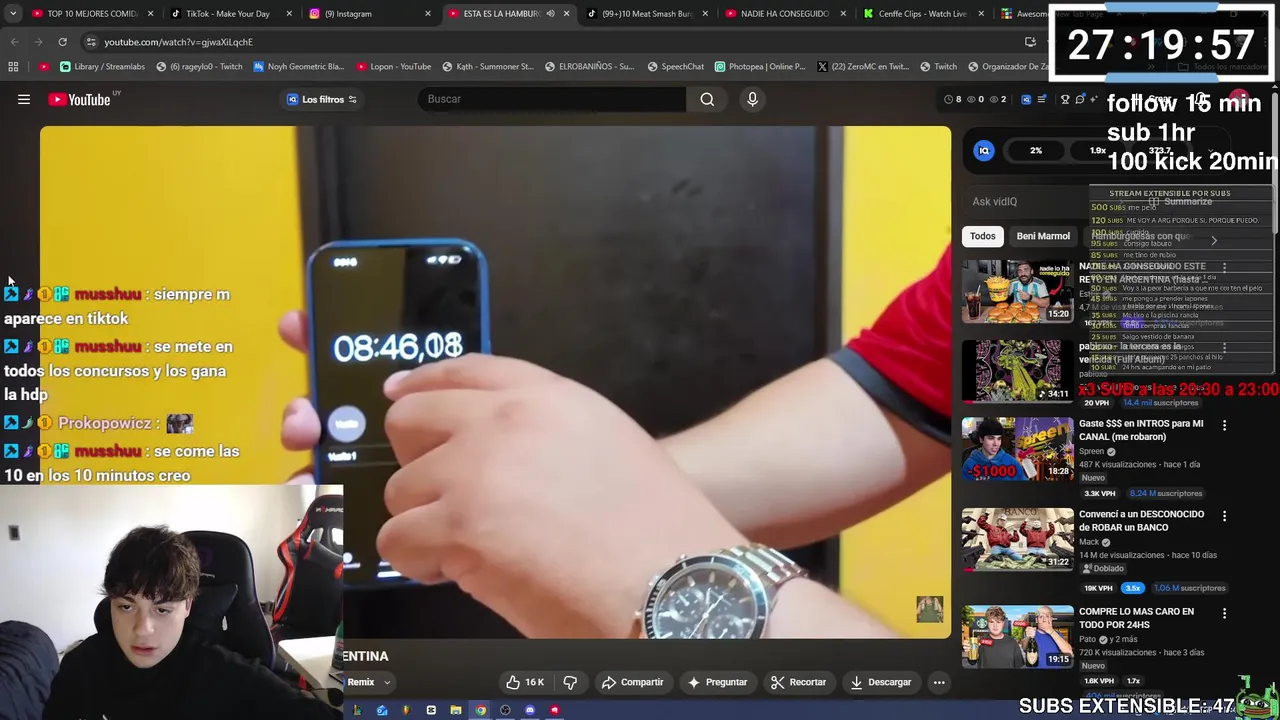
Task: Go back with the browser back arrow
Action: pos(14,42)
